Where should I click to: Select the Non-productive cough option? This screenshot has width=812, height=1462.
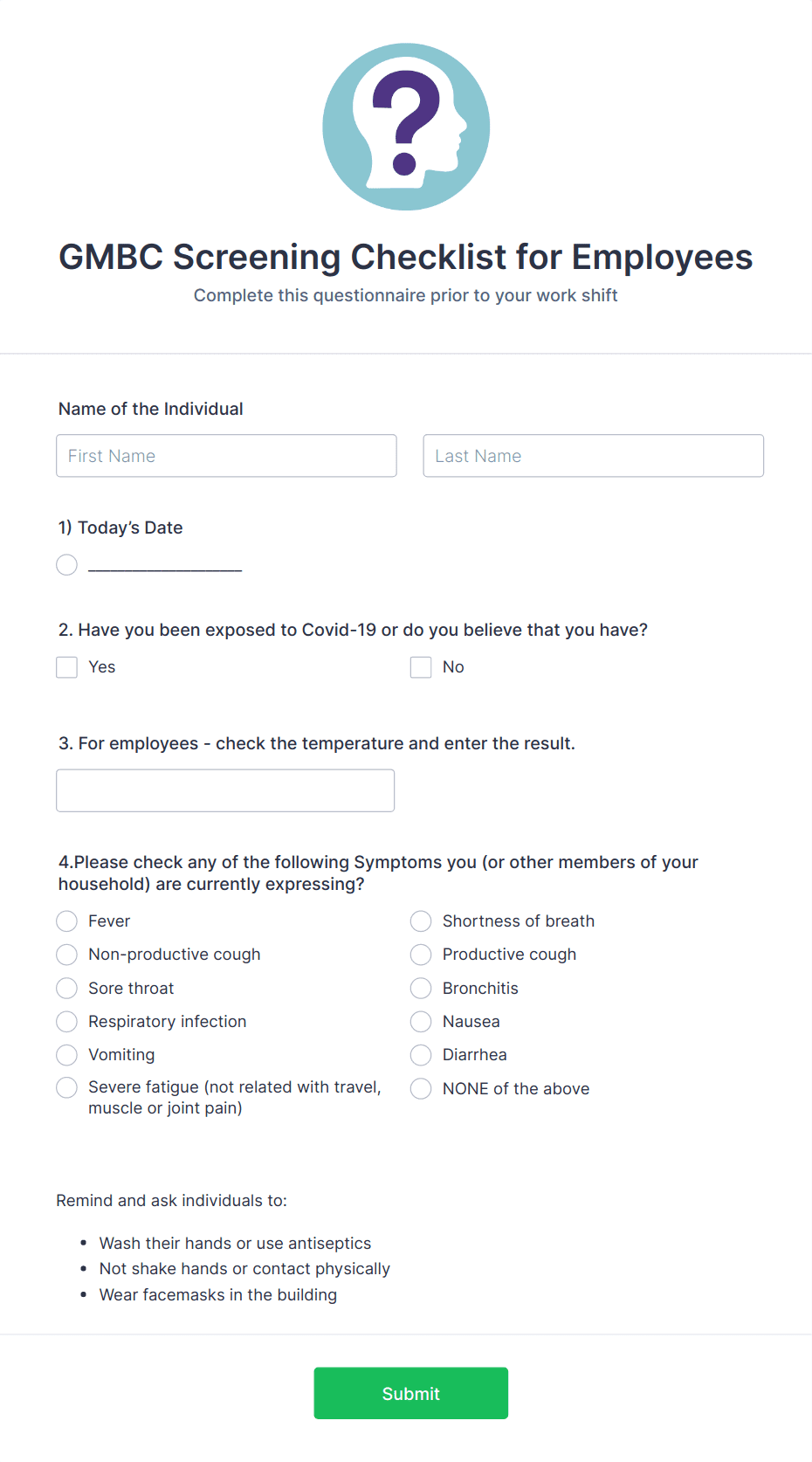pyautogui.click(x=66, y=954)
